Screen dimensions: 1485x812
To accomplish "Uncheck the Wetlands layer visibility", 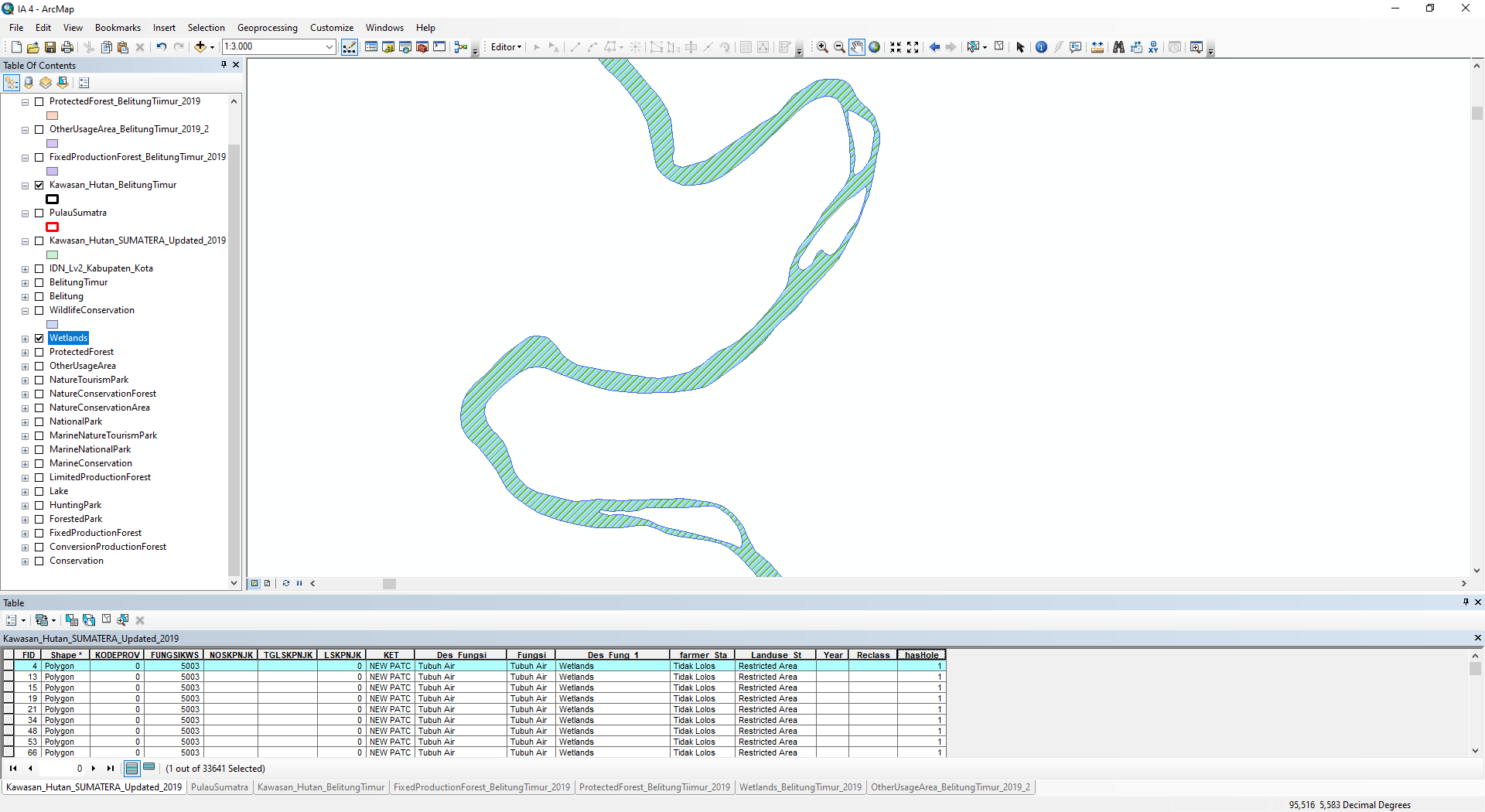I will point(39,338).
